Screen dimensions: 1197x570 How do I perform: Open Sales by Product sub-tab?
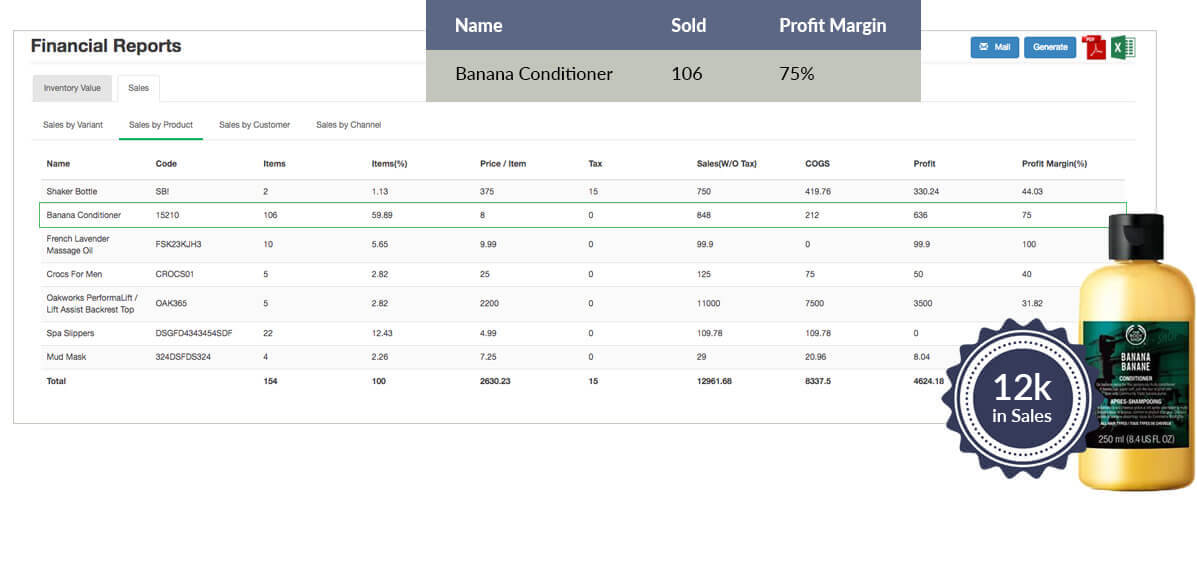tap(161, 124)
